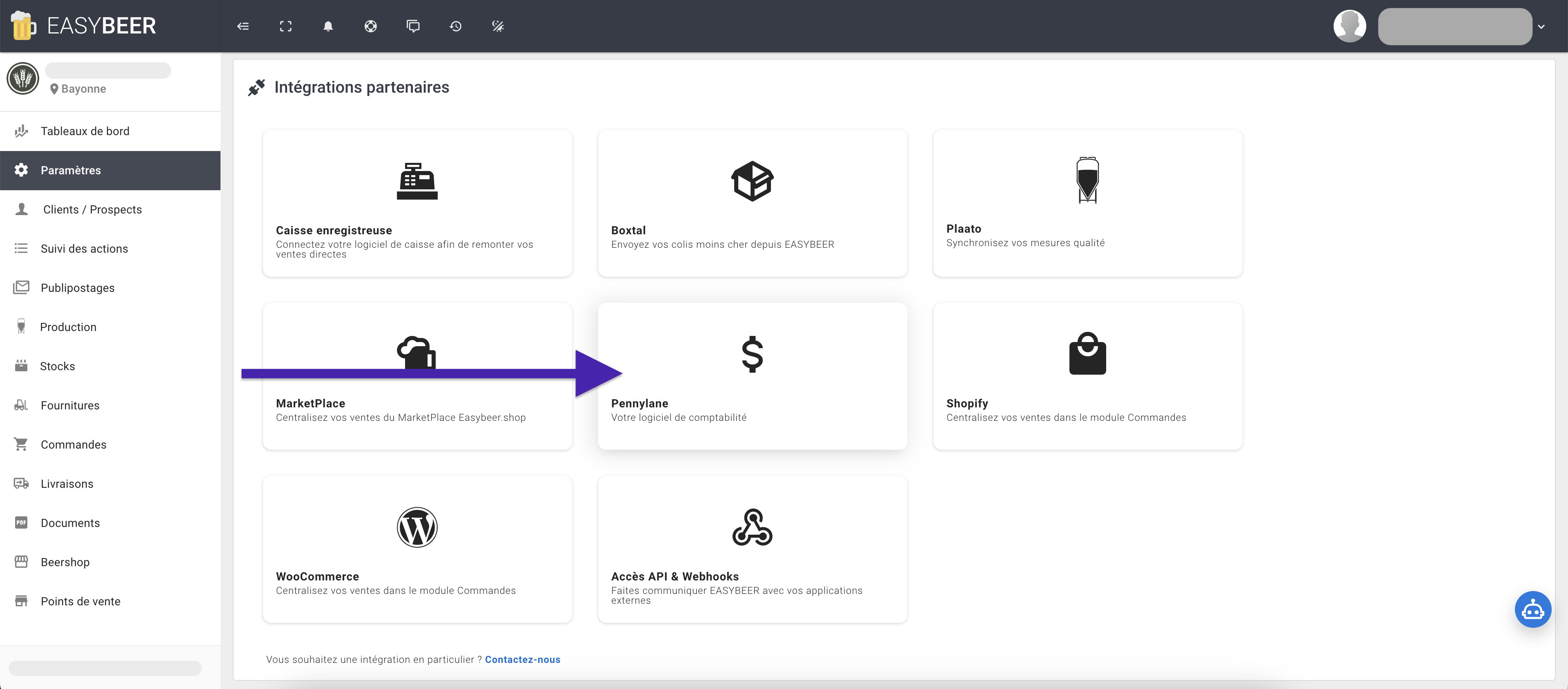The image size is (1568, 689).
Task: Open Production menu item
Action: tap(110, 327)
